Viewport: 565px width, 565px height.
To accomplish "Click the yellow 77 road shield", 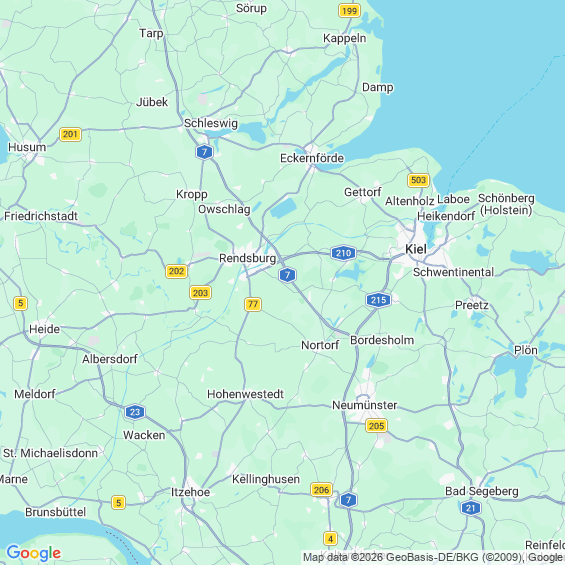I will (253, 304).
